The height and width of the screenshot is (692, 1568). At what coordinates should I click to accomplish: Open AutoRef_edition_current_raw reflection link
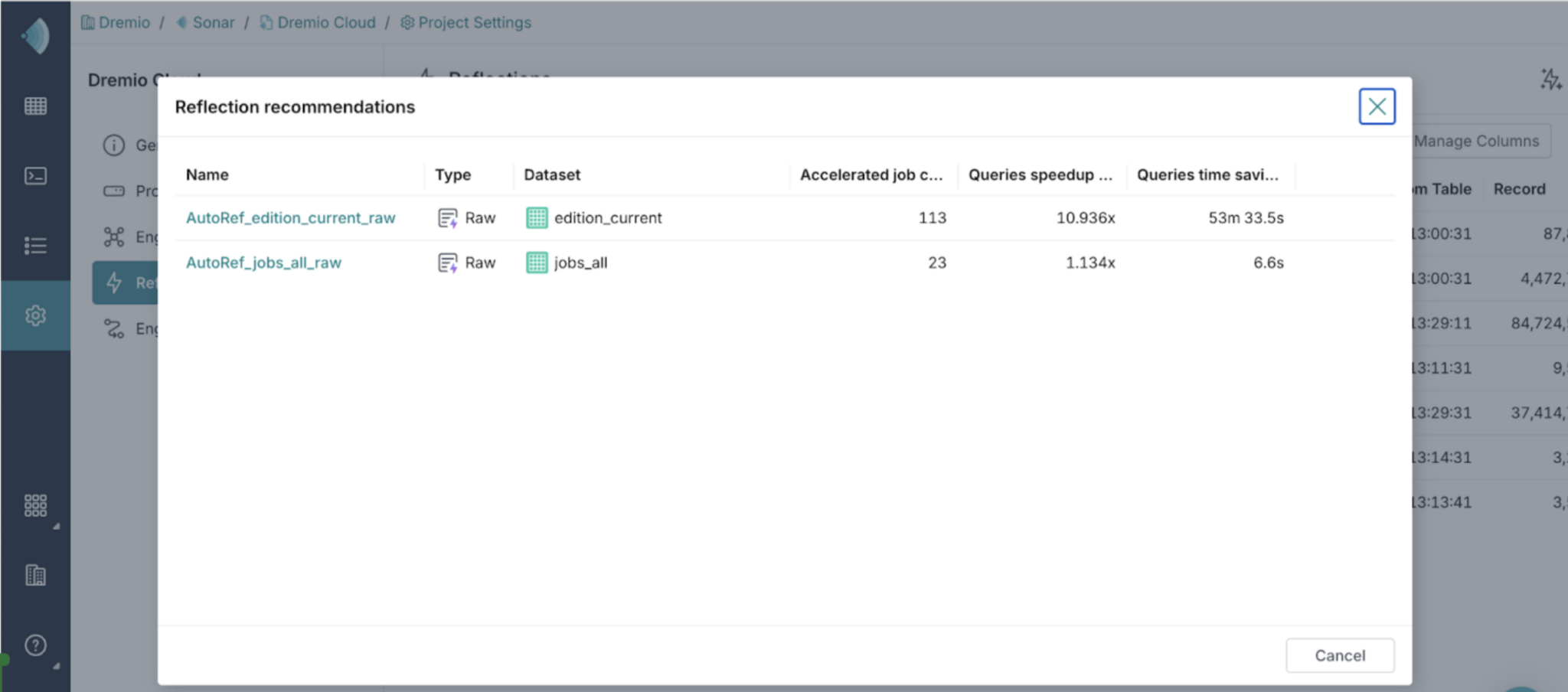(290, 218)
